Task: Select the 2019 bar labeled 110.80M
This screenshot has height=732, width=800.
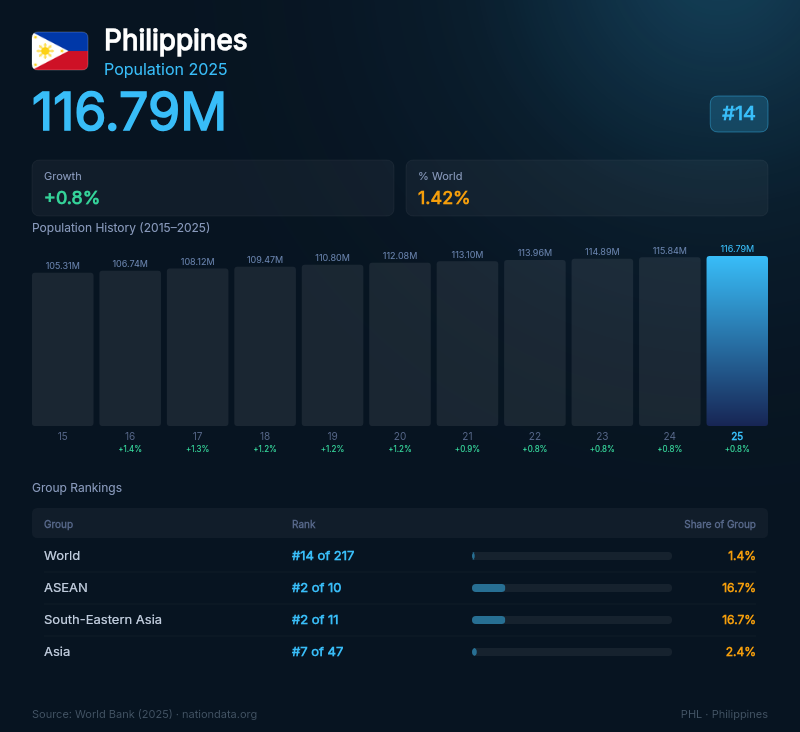Action: click(332, 345)
